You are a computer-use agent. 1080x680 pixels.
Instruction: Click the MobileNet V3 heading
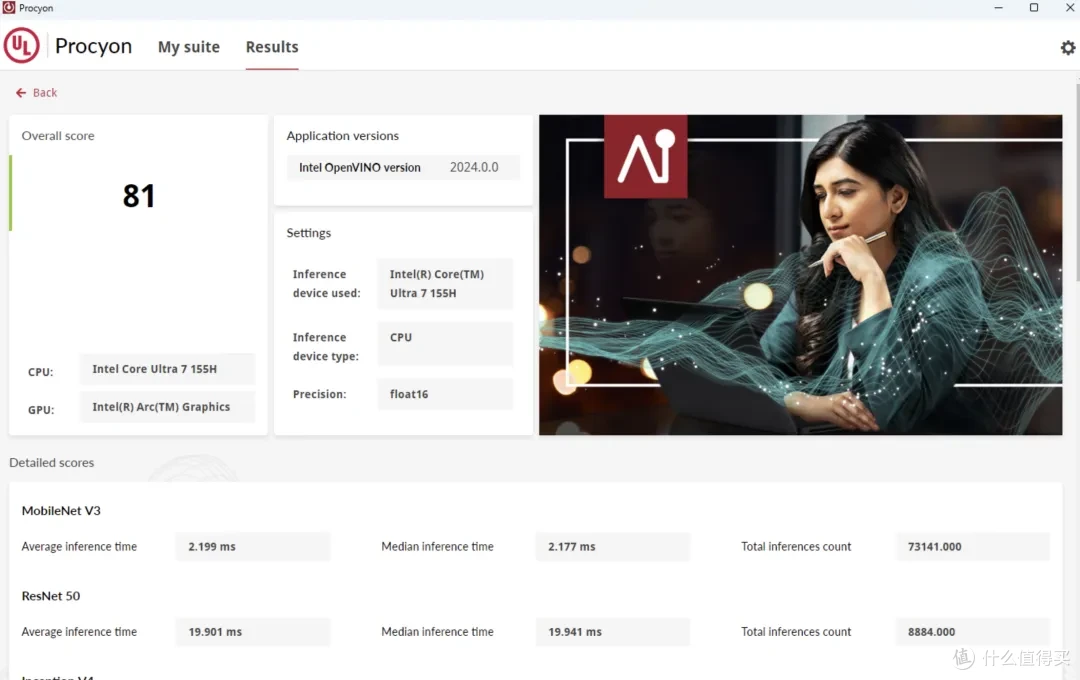pos(61,511)
